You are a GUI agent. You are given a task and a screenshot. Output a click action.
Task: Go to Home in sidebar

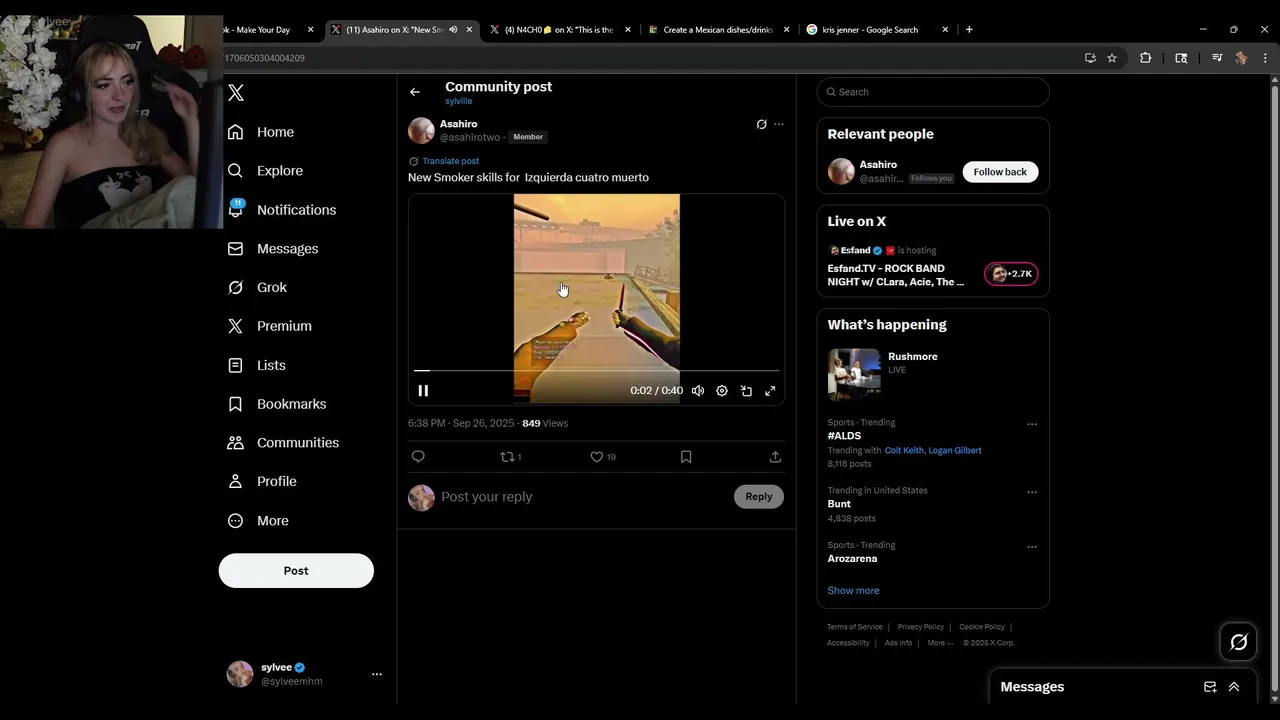(x=261, y=132)
